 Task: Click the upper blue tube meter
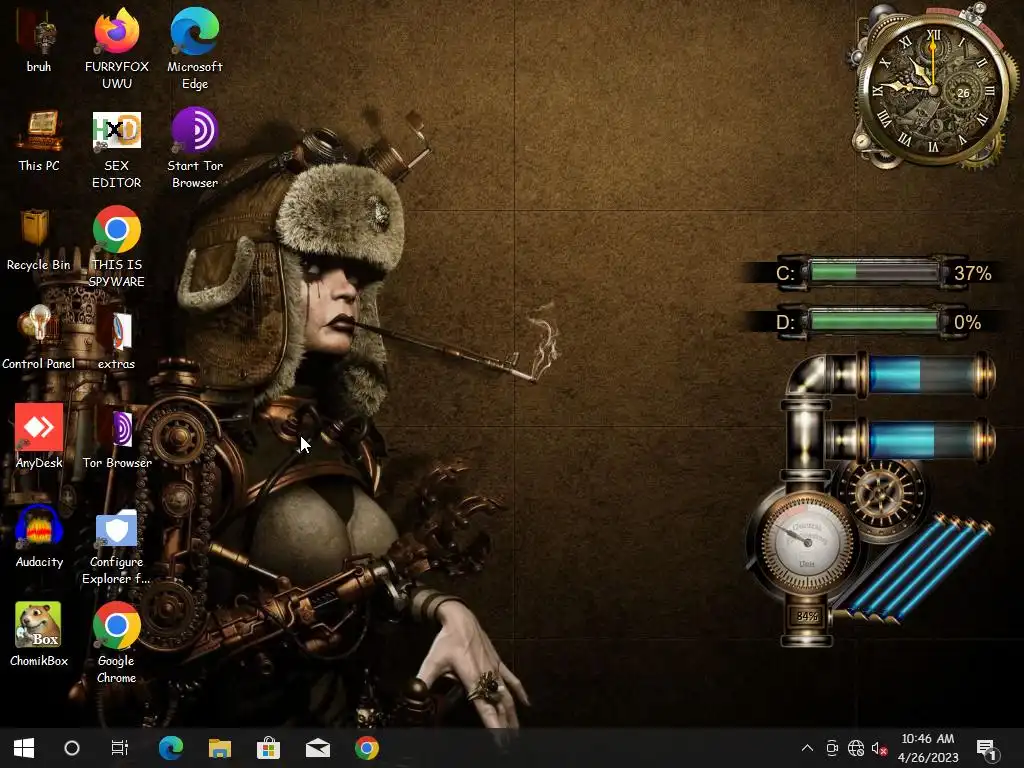click(x=927, y=375)
